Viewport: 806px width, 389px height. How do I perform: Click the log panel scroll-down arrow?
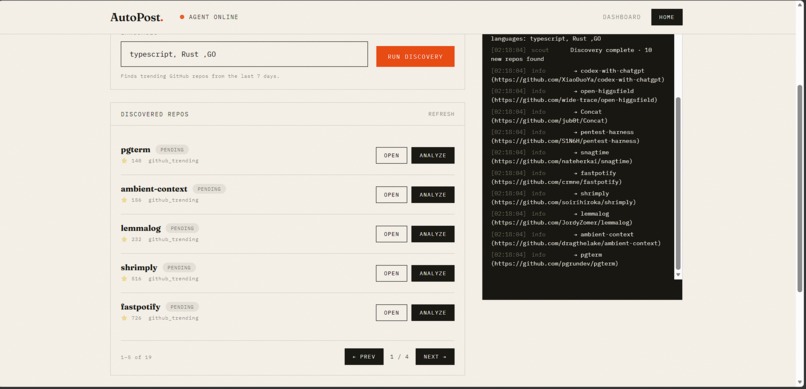[x=677, y=275]
